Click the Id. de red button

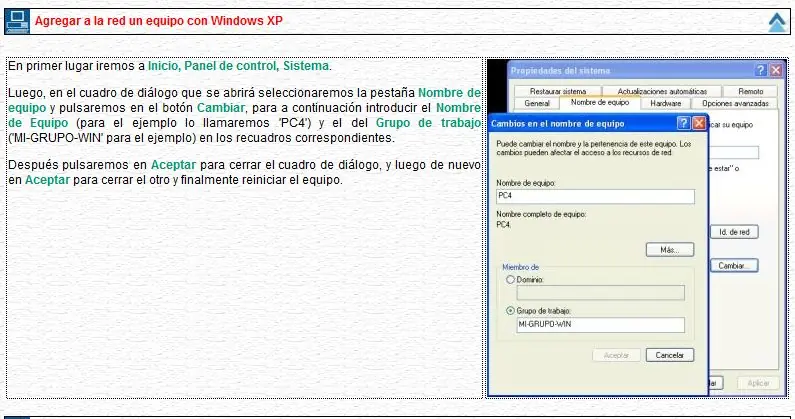pos(734,232)
